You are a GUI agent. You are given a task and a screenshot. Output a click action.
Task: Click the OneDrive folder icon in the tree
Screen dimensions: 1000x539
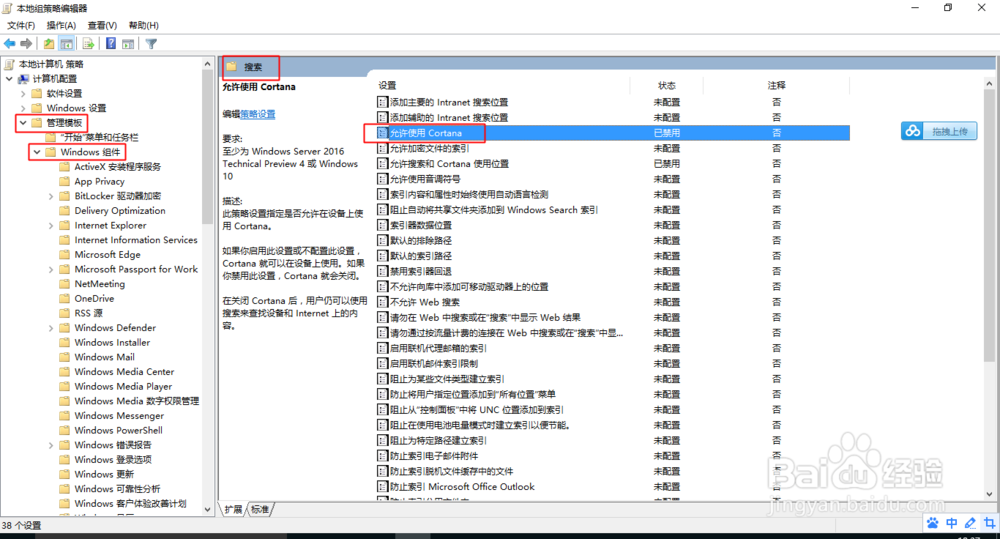pos(64,299)
